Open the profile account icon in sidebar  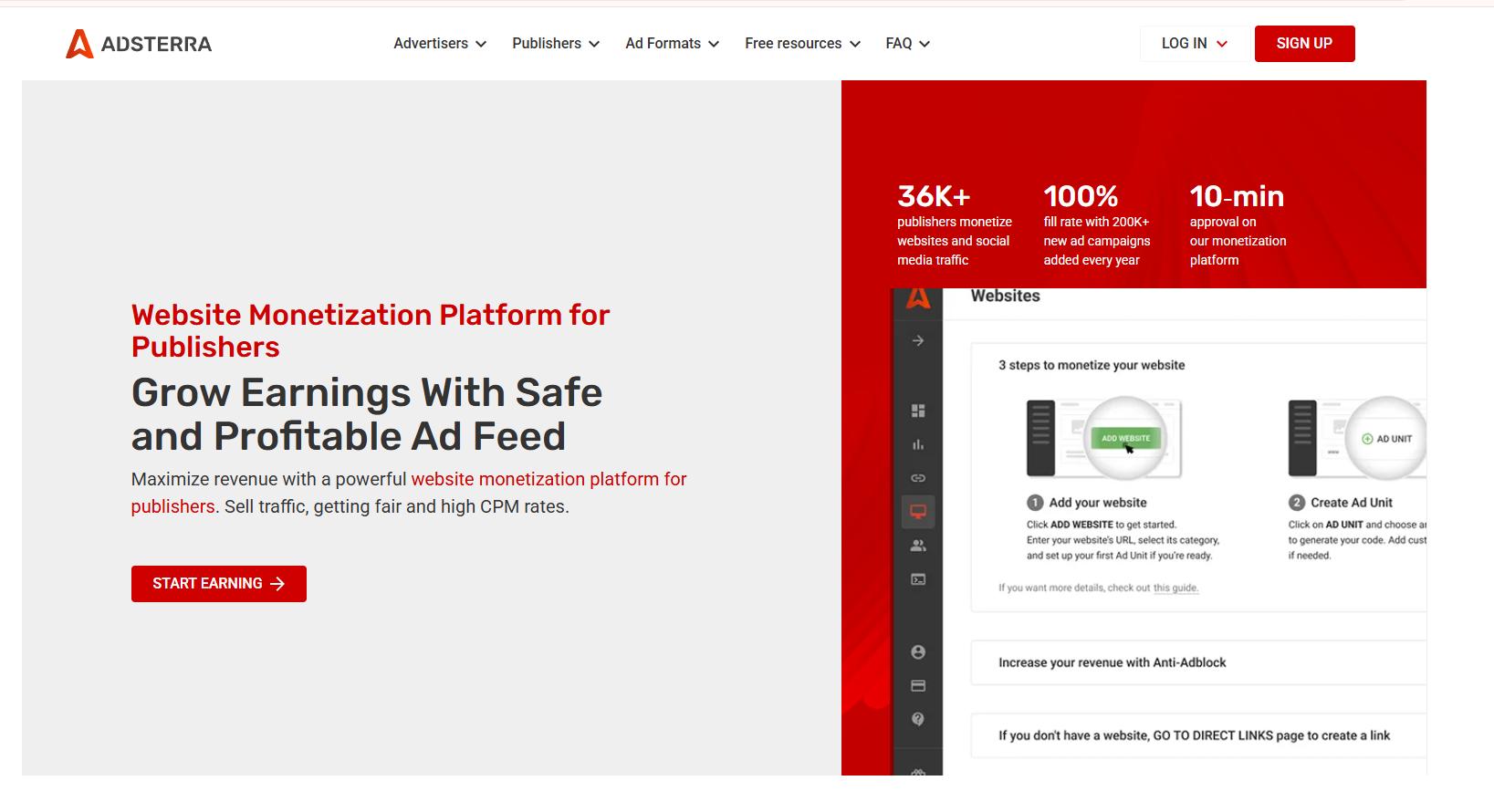coord(918,652)
